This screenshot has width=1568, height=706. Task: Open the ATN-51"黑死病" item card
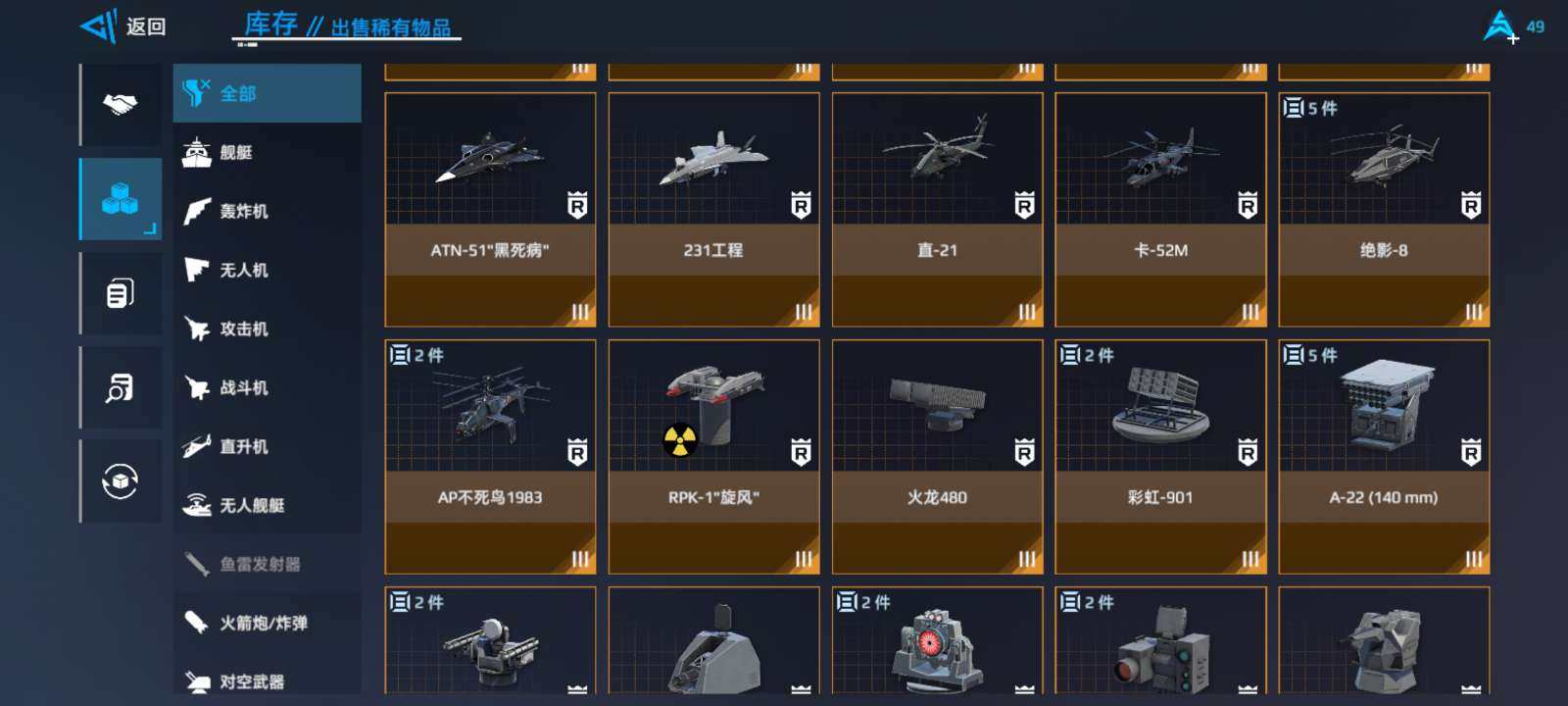click(490, 210)
